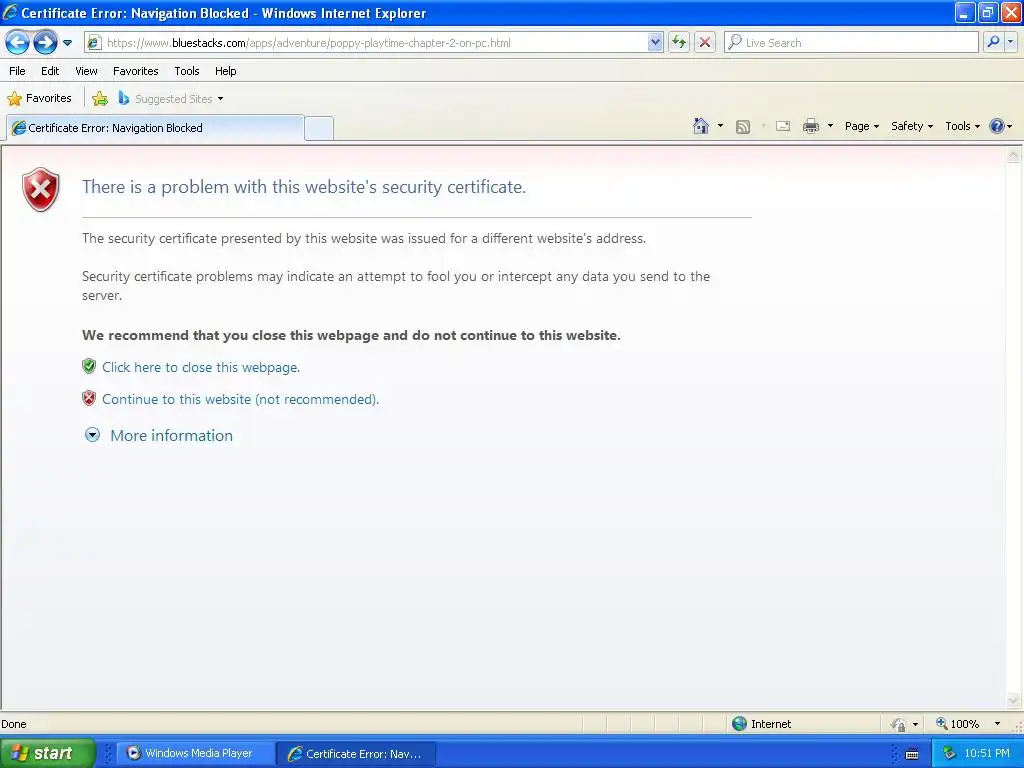
Task: Select the Certificate Error tab
Action: coord(155,128)
